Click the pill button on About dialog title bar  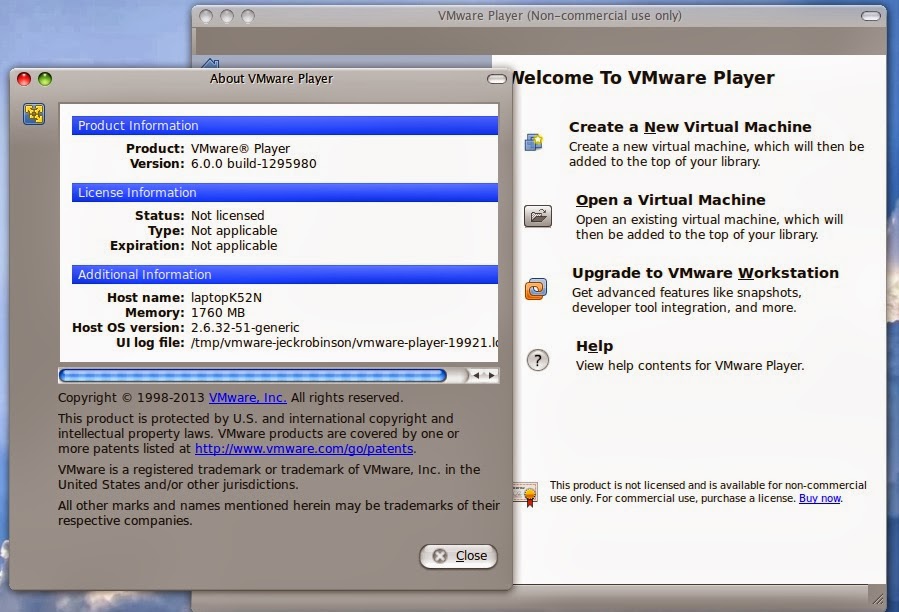click(x=497, y=79)
